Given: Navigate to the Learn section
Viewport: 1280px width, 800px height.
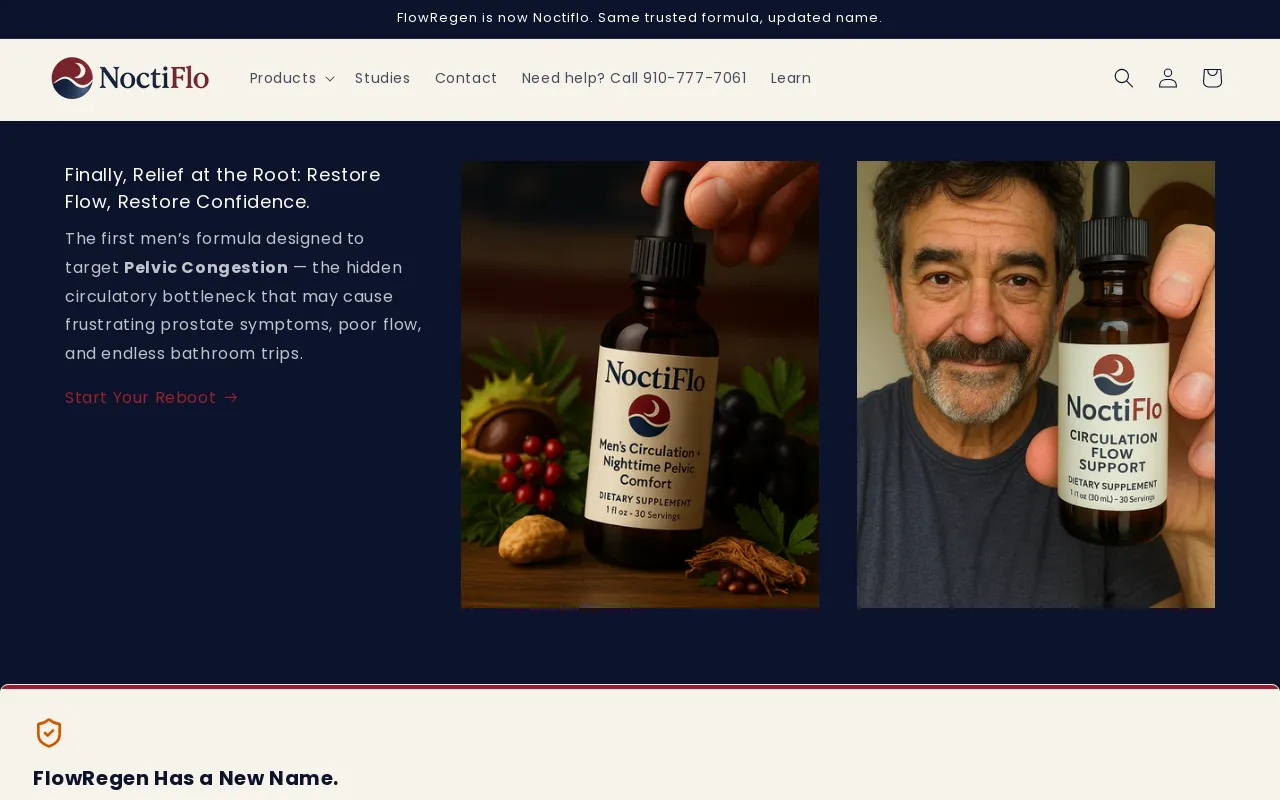Looking at the screenshot, I should [790, 78].
